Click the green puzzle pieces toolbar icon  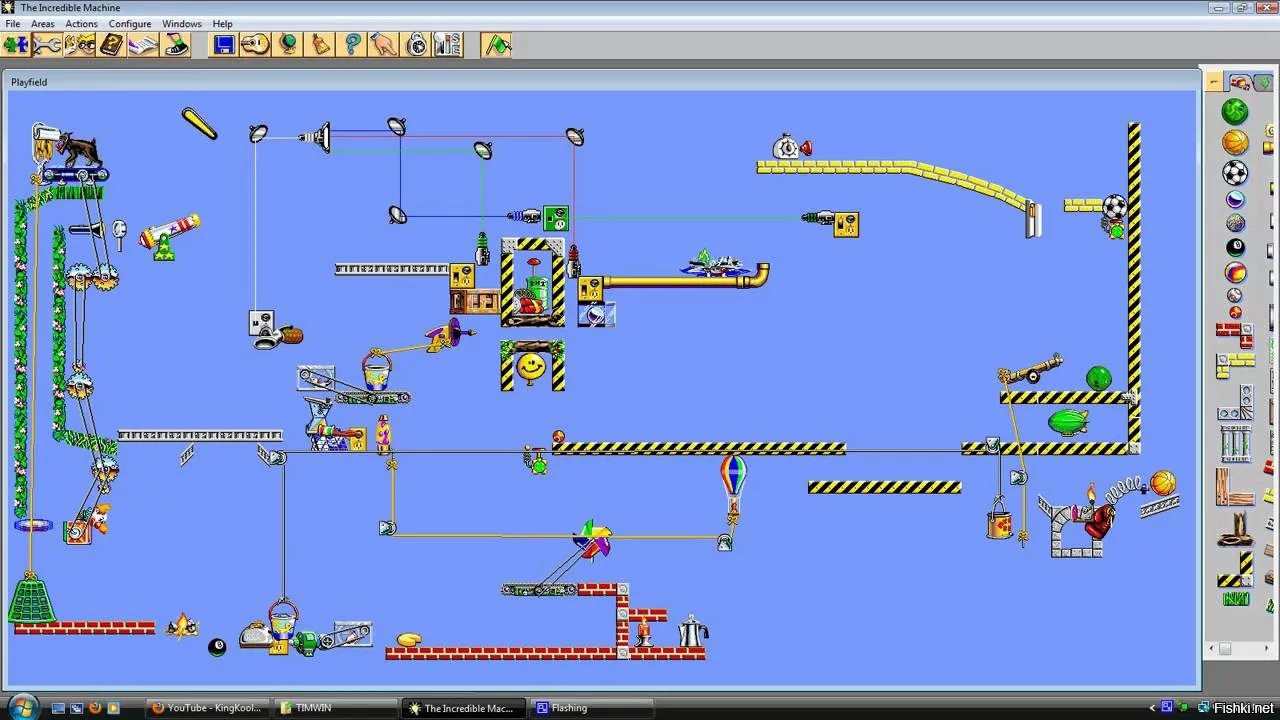point(16,45)
